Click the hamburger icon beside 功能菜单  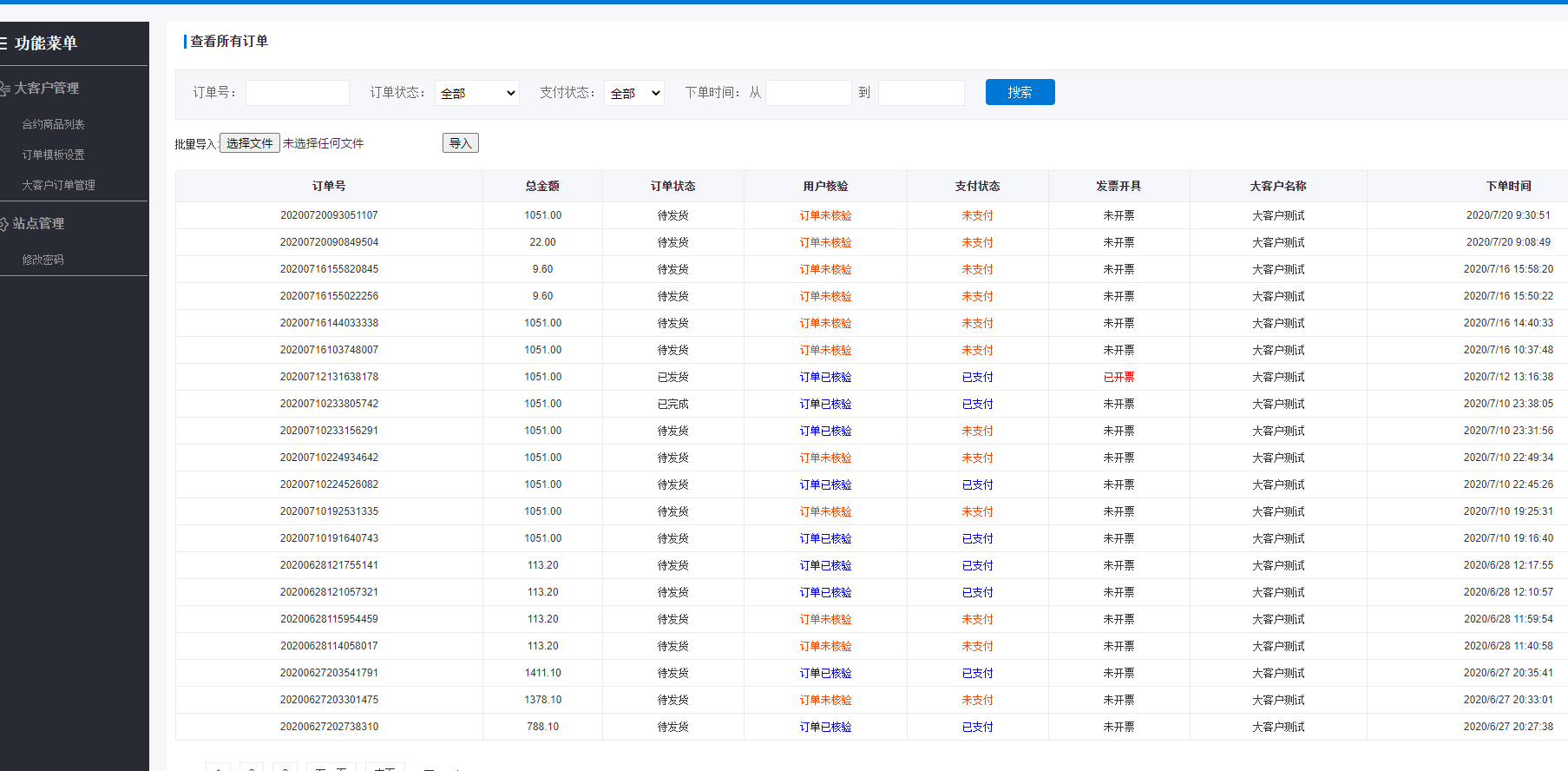(3, 43)
